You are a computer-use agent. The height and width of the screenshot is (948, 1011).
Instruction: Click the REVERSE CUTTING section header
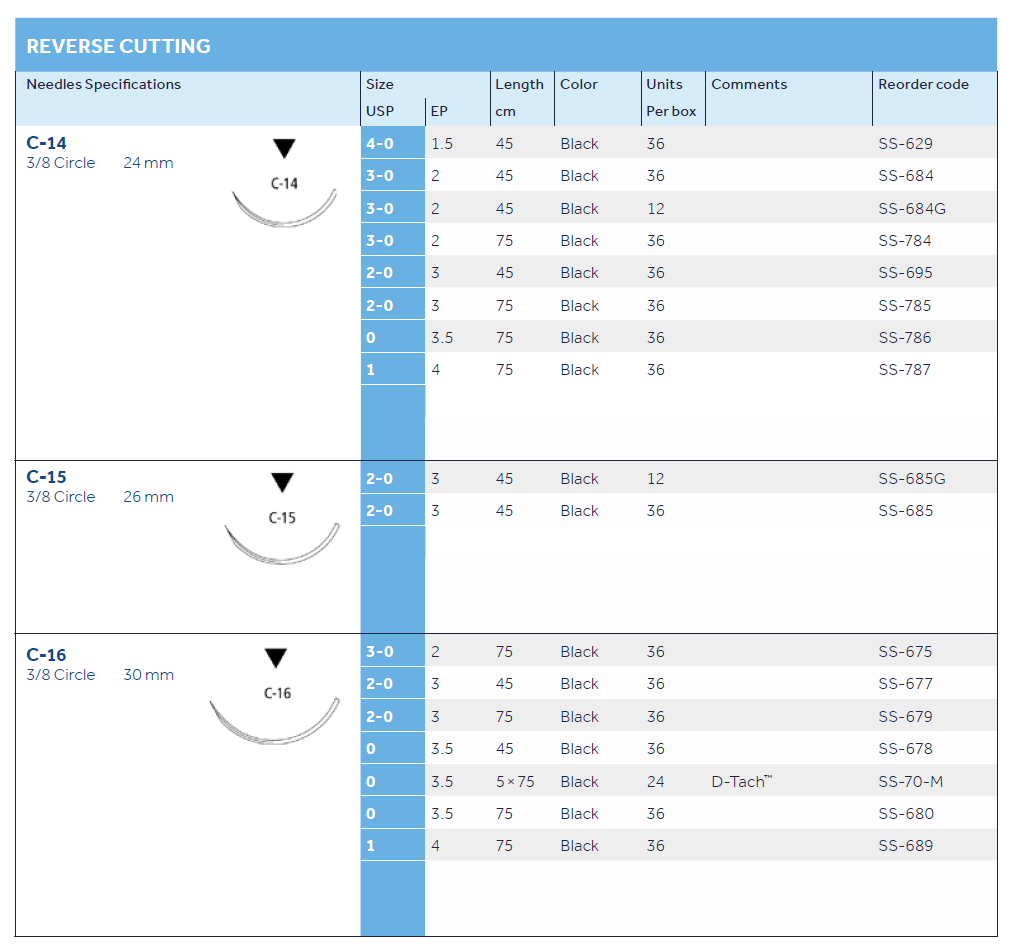[118, 46]
